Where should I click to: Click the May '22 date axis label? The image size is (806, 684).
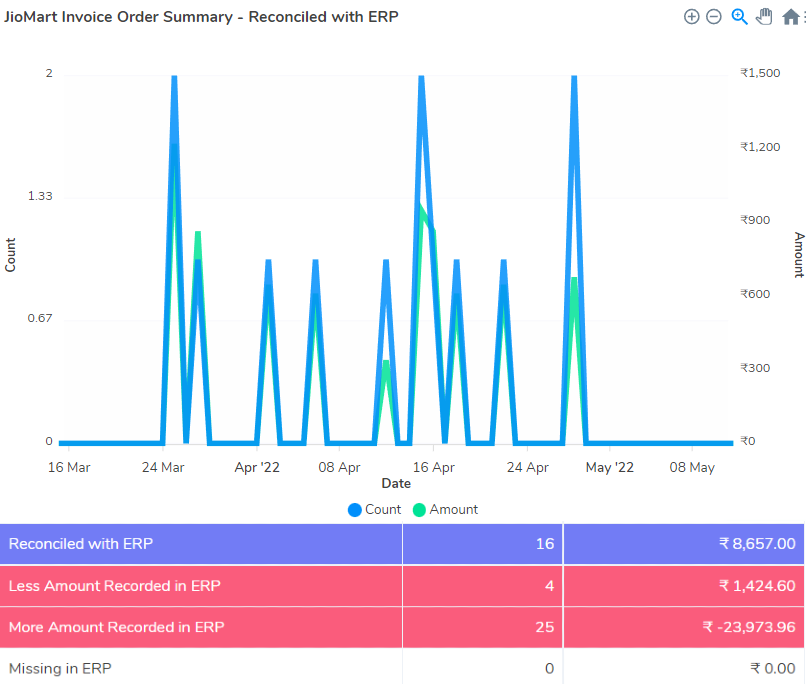point(610,467)
